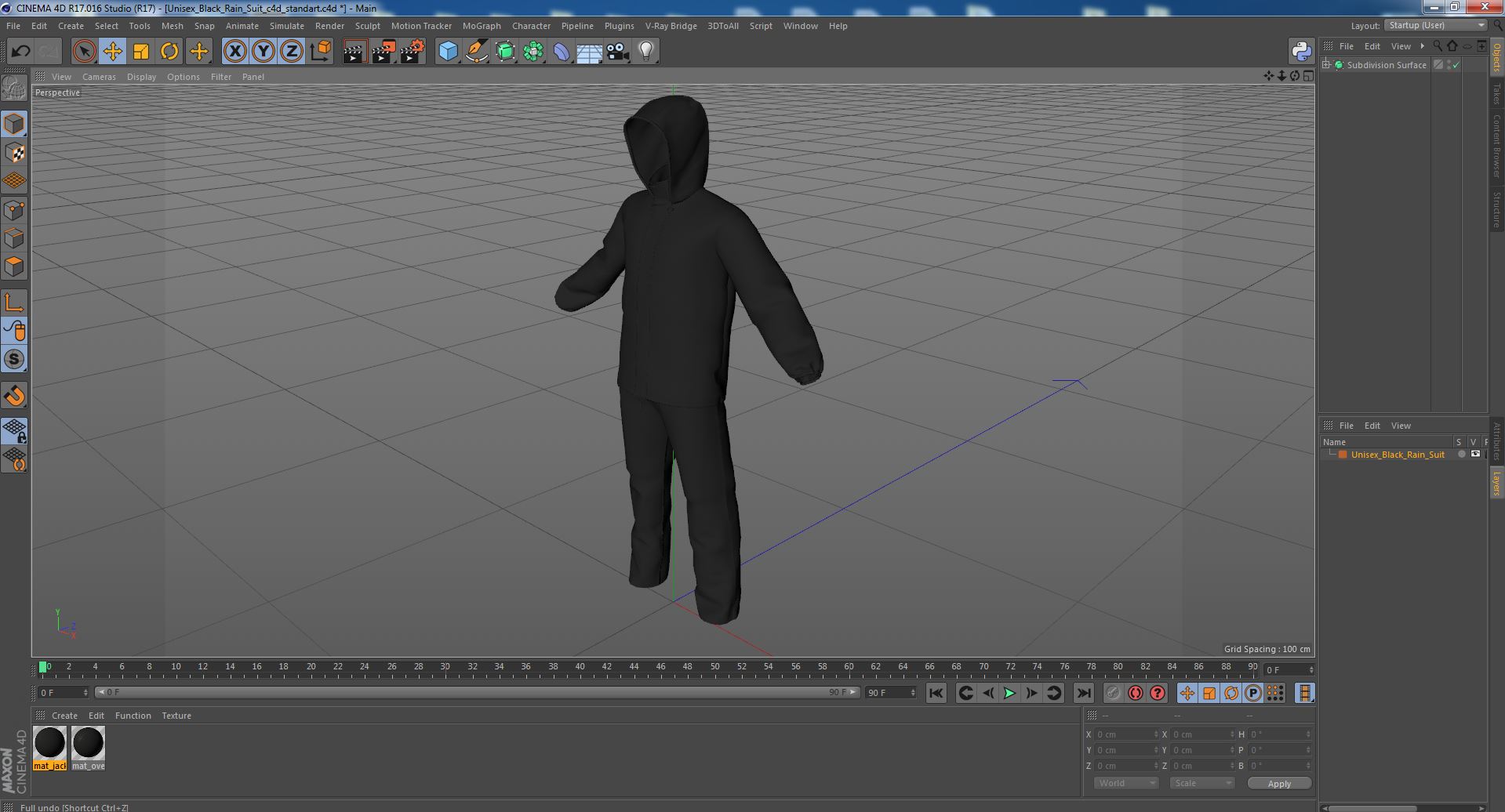Open the Scale mode dropdown
This screenshot has height=812, width=1505.
coord(1201,783)
